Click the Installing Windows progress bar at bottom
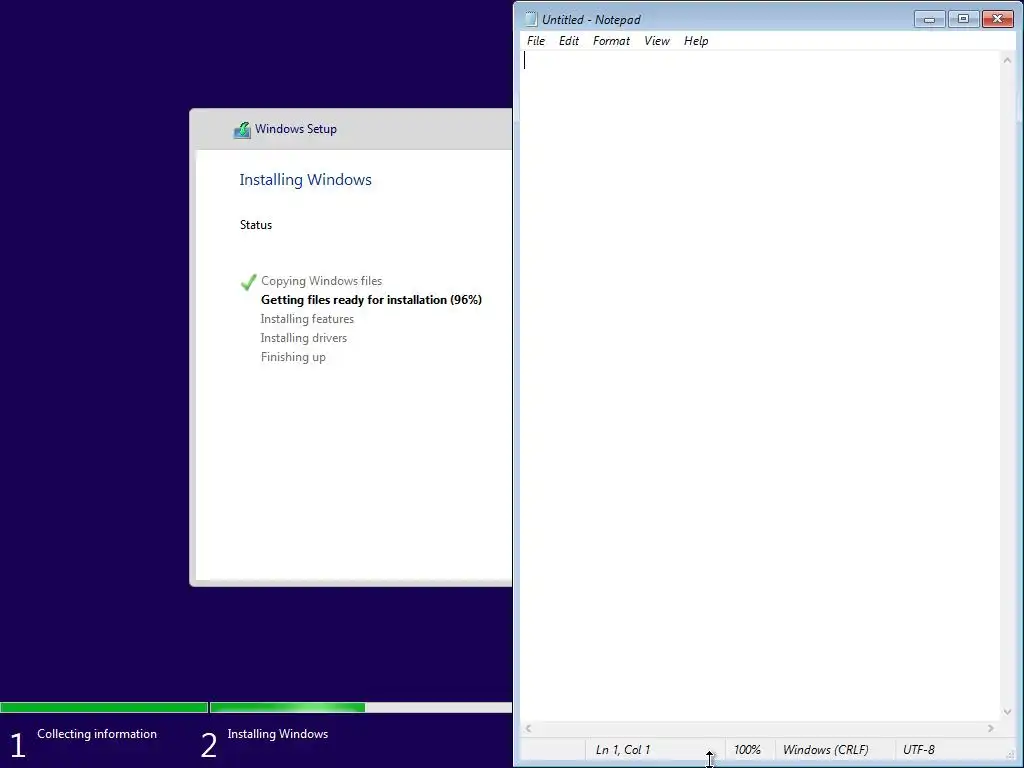The height and width of the screenshot is (768, 1024). point(360,707)
